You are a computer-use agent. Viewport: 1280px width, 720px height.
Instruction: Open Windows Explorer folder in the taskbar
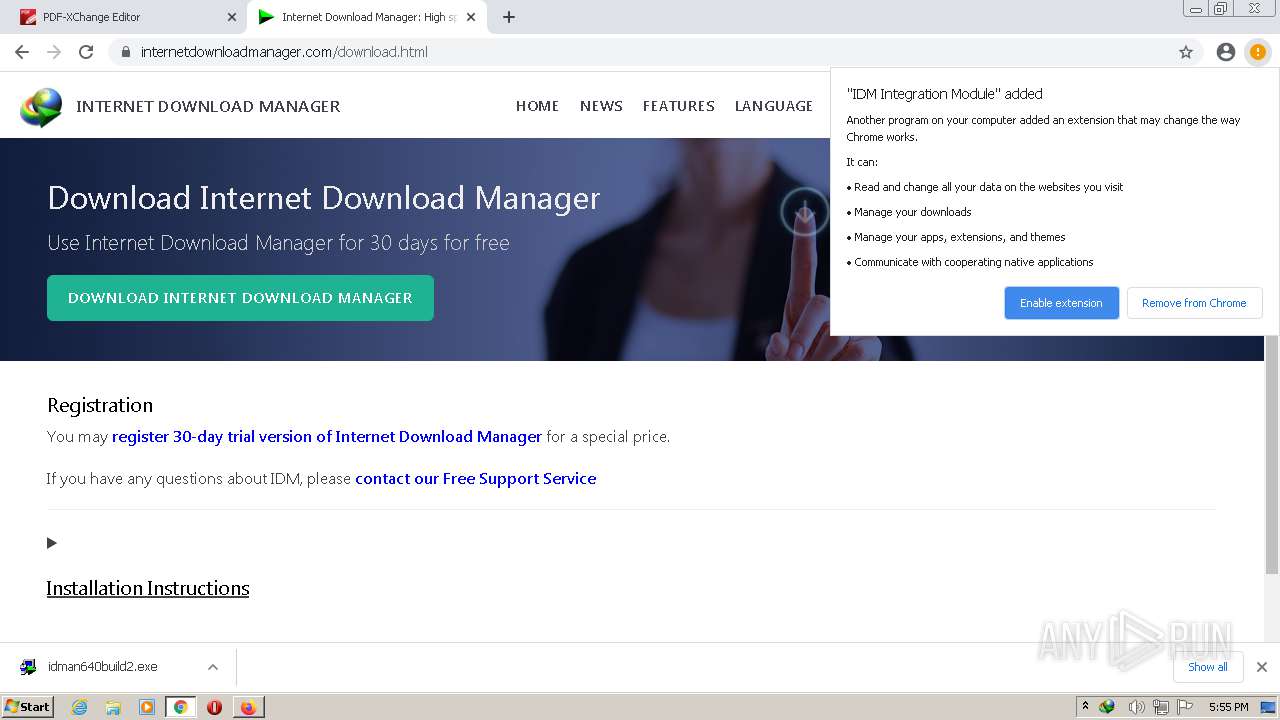(x=113, y=707)
